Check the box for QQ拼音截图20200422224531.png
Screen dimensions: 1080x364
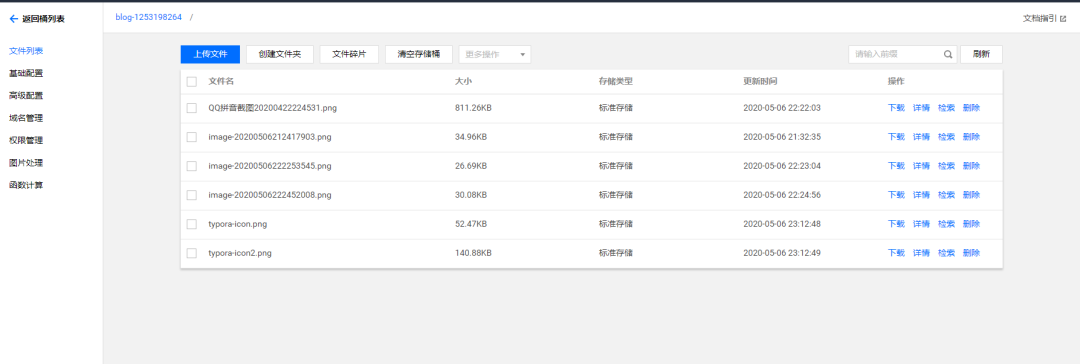pos(191,108)
